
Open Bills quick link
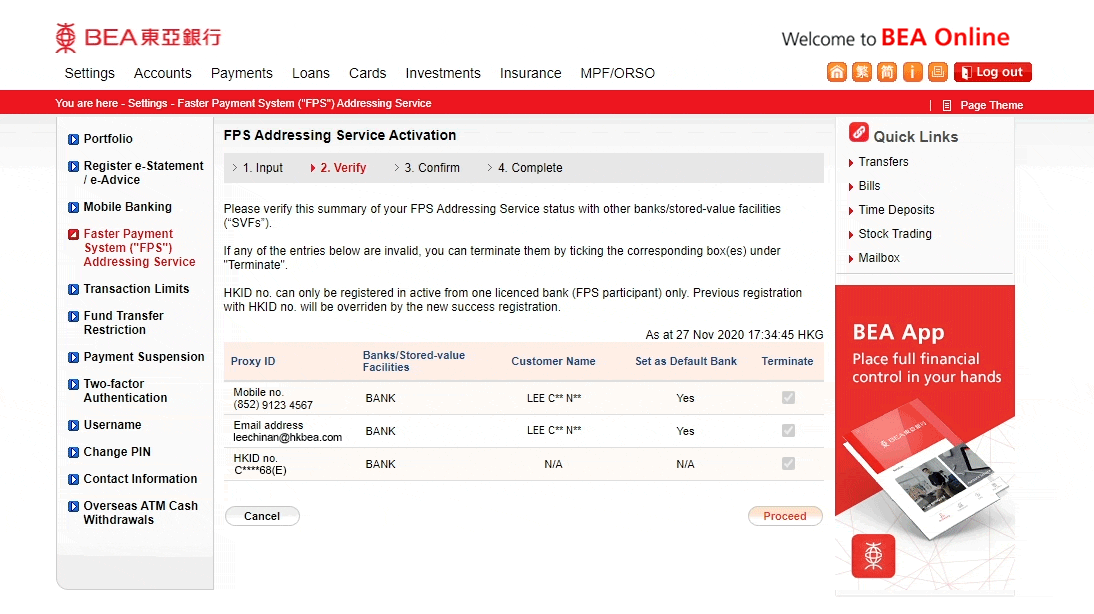tap(869, 186)
